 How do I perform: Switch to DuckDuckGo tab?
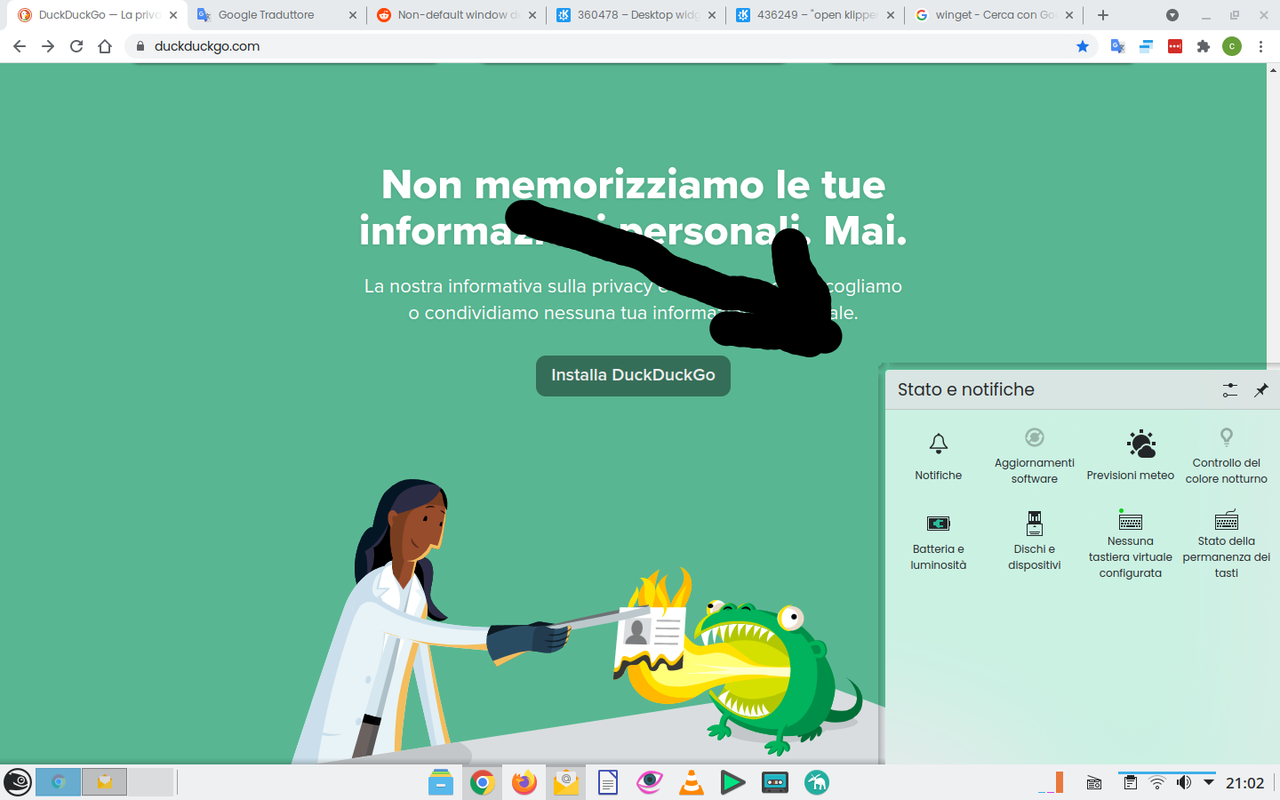click(x=98, y=15)
